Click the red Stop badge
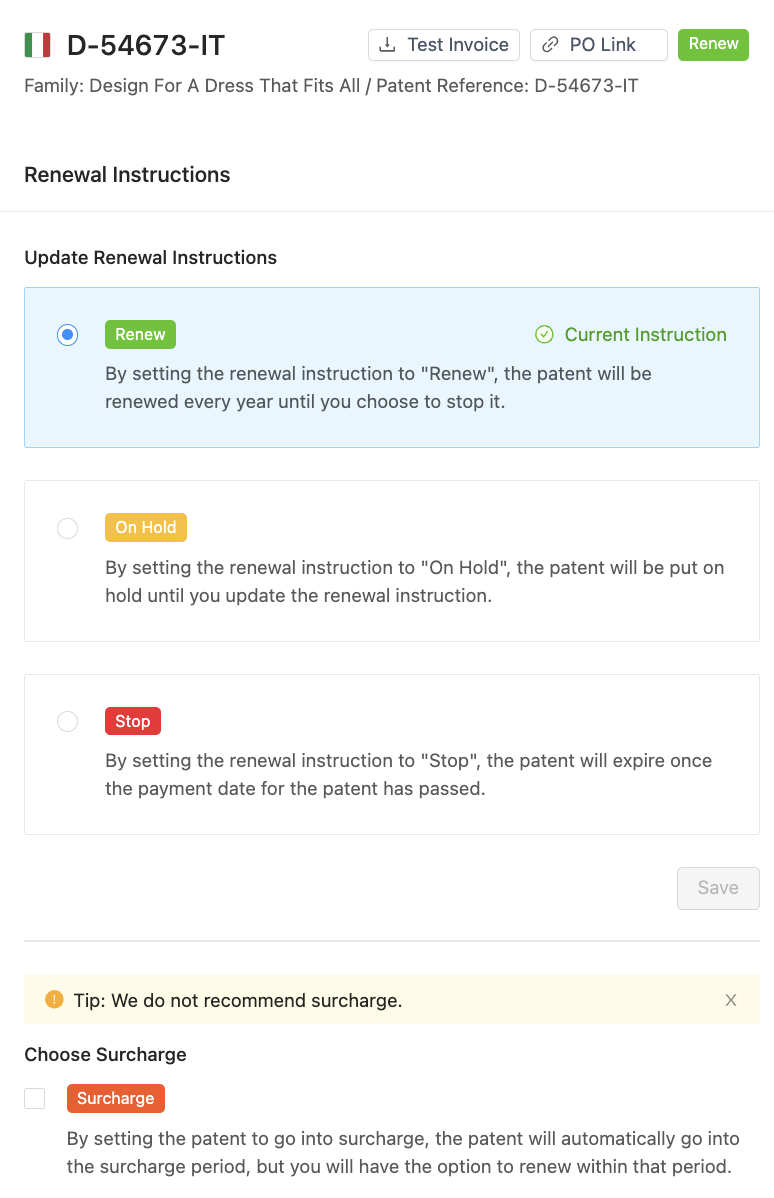774x1198 pixels. tap(132, 721)
